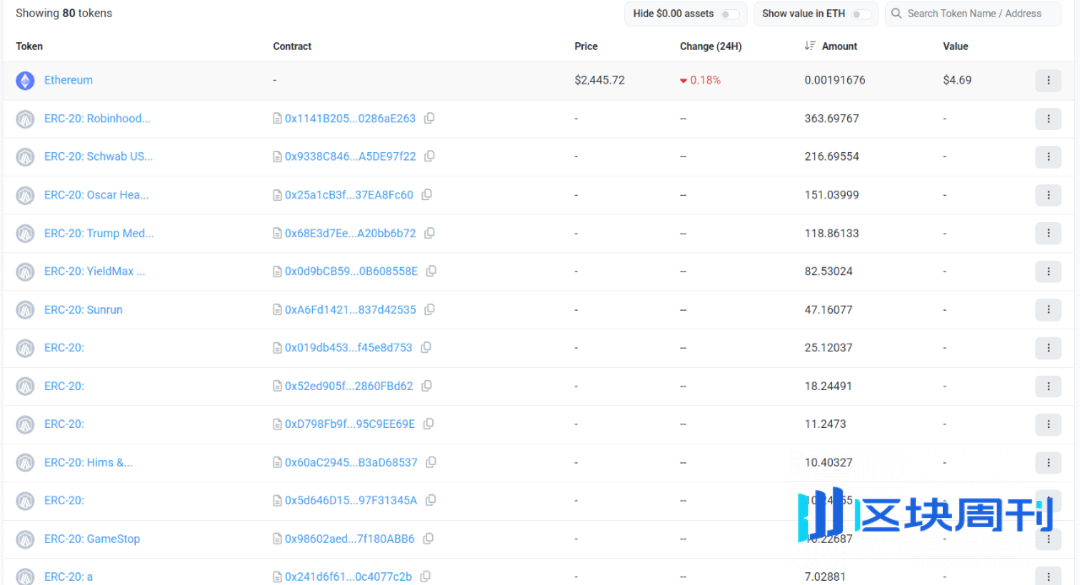1080x585 pixels.
Task: Open the ERC-20: Schwab US... token link
Action: tap(98, 156)
